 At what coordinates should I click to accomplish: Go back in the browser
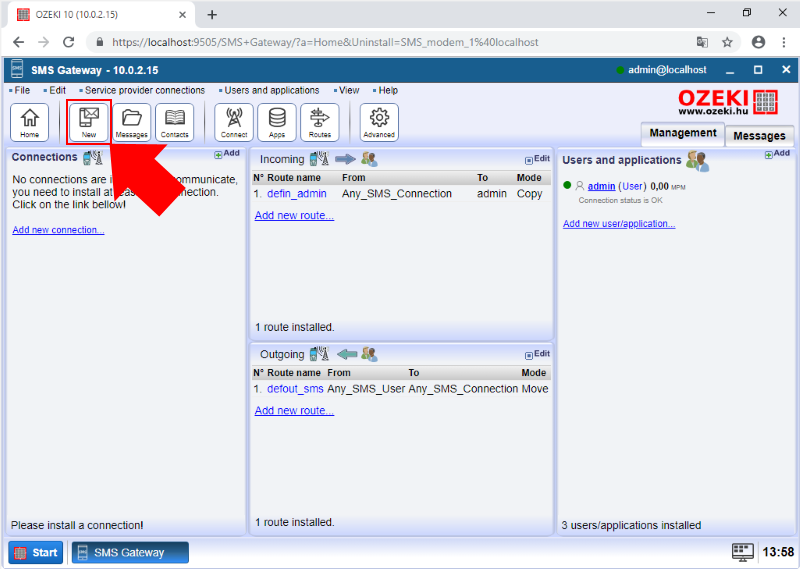tap(18, 42)
